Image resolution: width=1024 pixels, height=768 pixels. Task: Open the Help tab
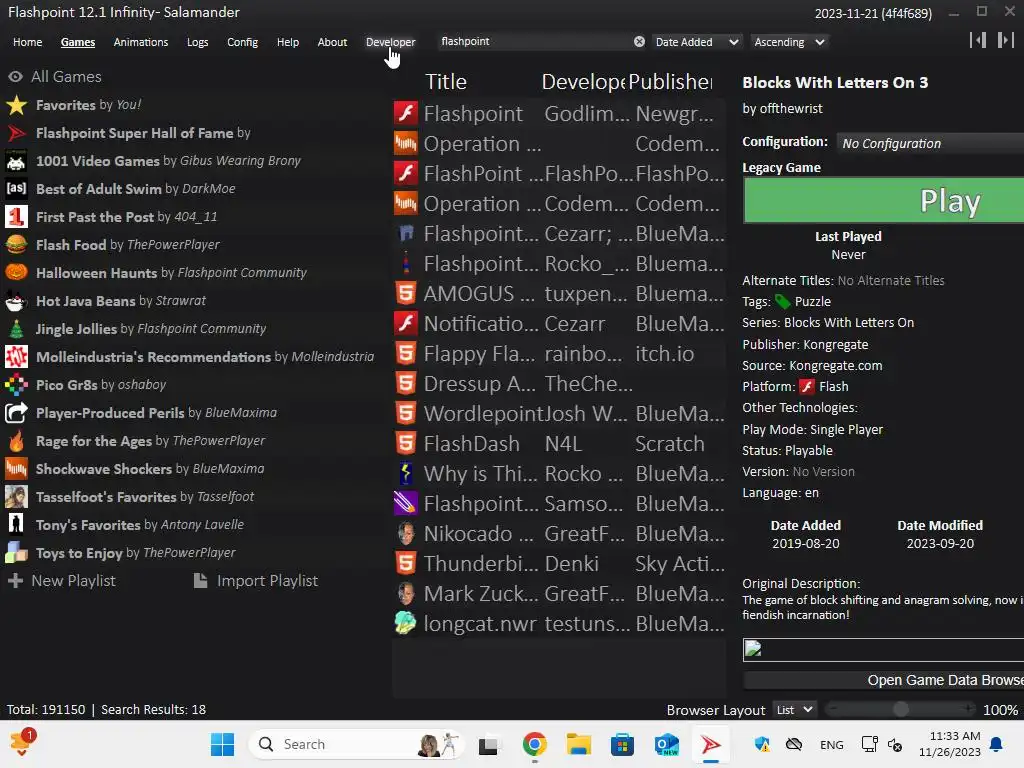tap(287, 42)
